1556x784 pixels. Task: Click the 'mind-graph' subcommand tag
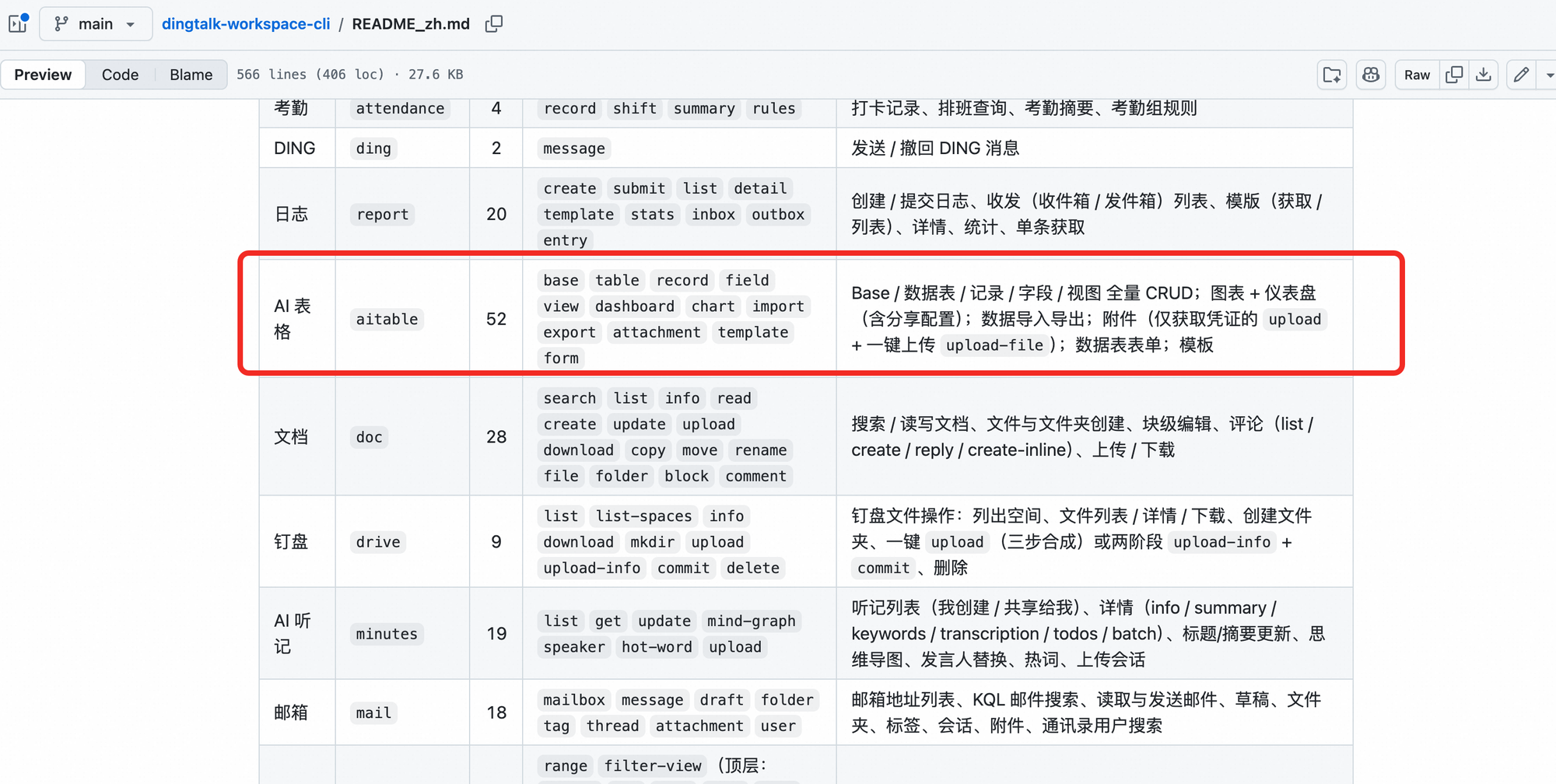tap(751, 621)
